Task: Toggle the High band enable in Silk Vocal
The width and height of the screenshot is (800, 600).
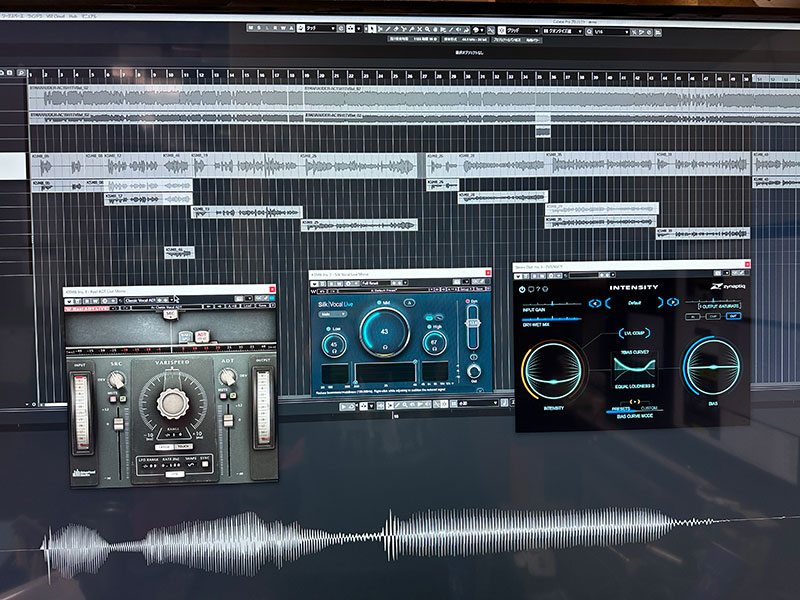Action: point(430,327)
